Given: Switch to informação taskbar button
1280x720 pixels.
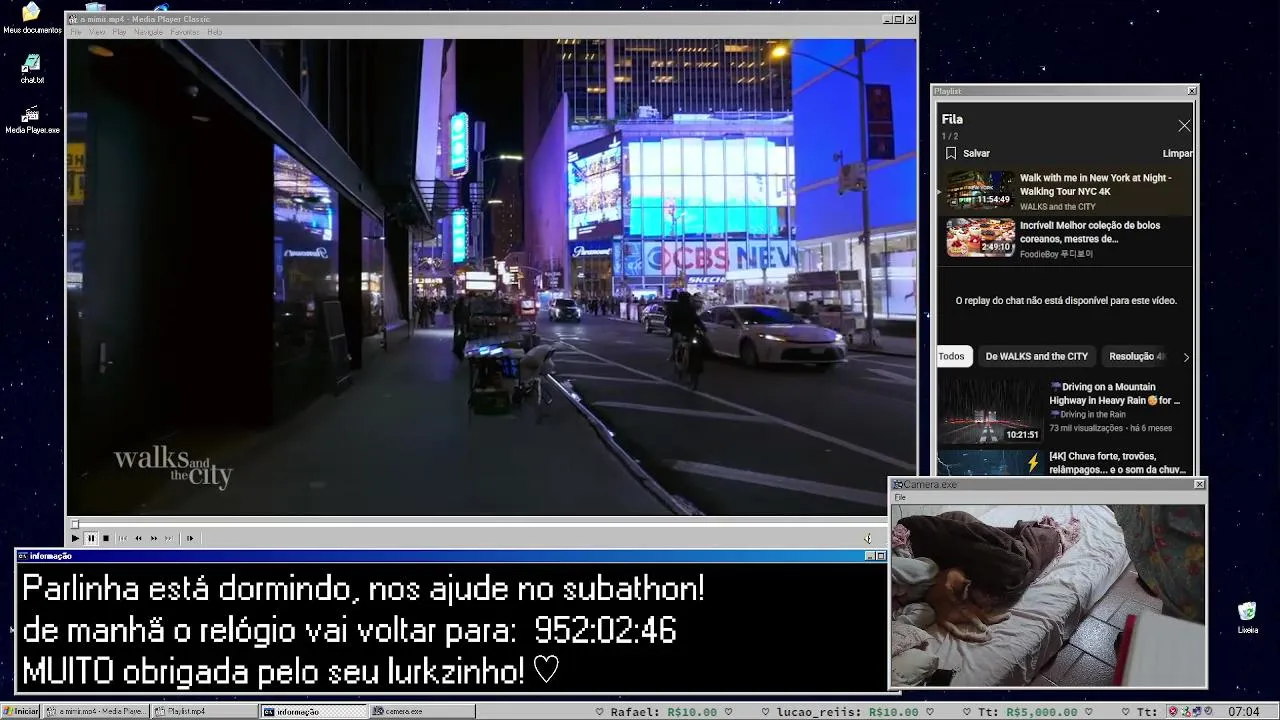Looking at the screenshot, I should tap(314, 711).
